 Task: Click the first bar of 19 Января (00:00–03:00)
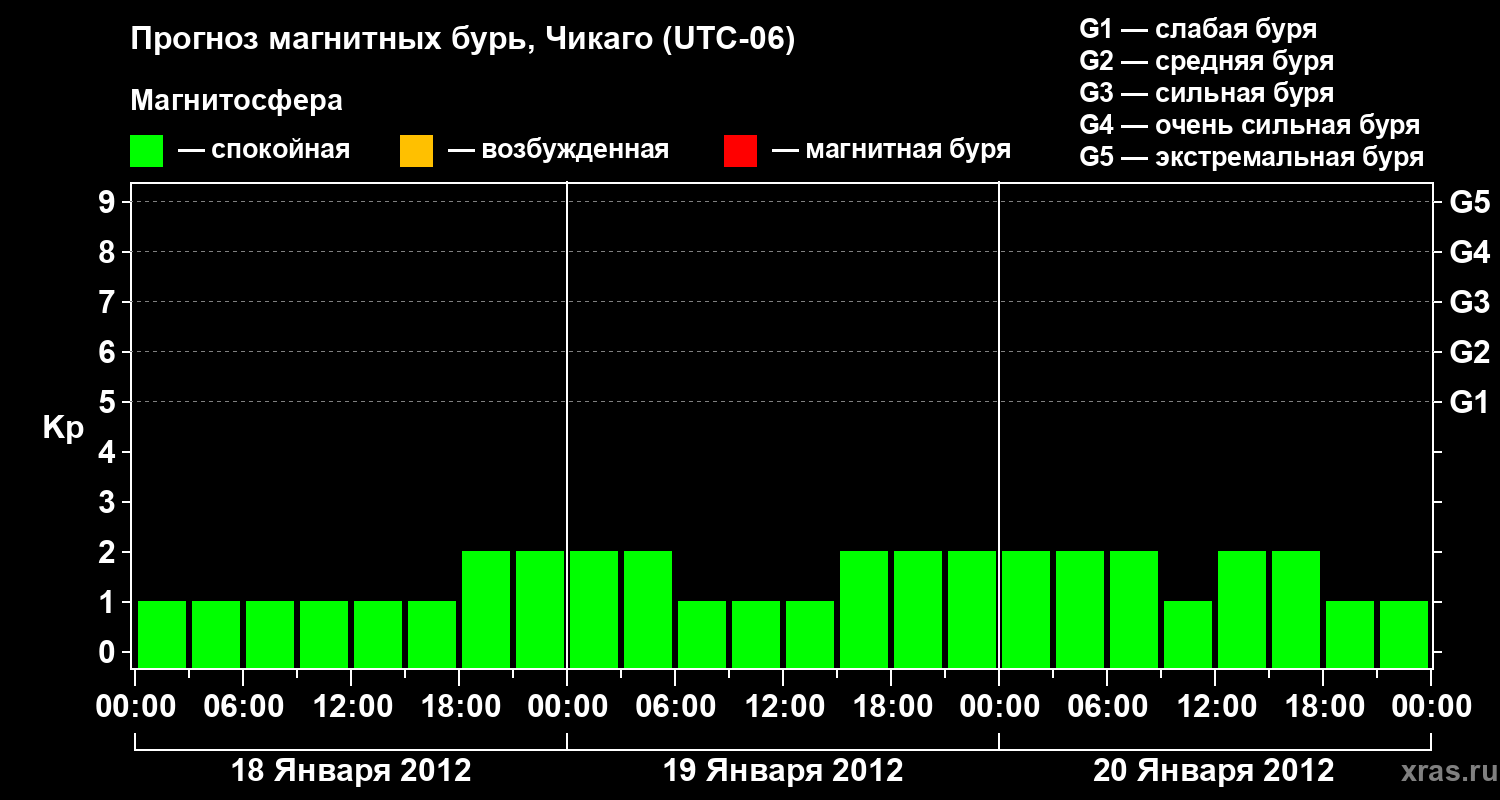pos(594,609)
